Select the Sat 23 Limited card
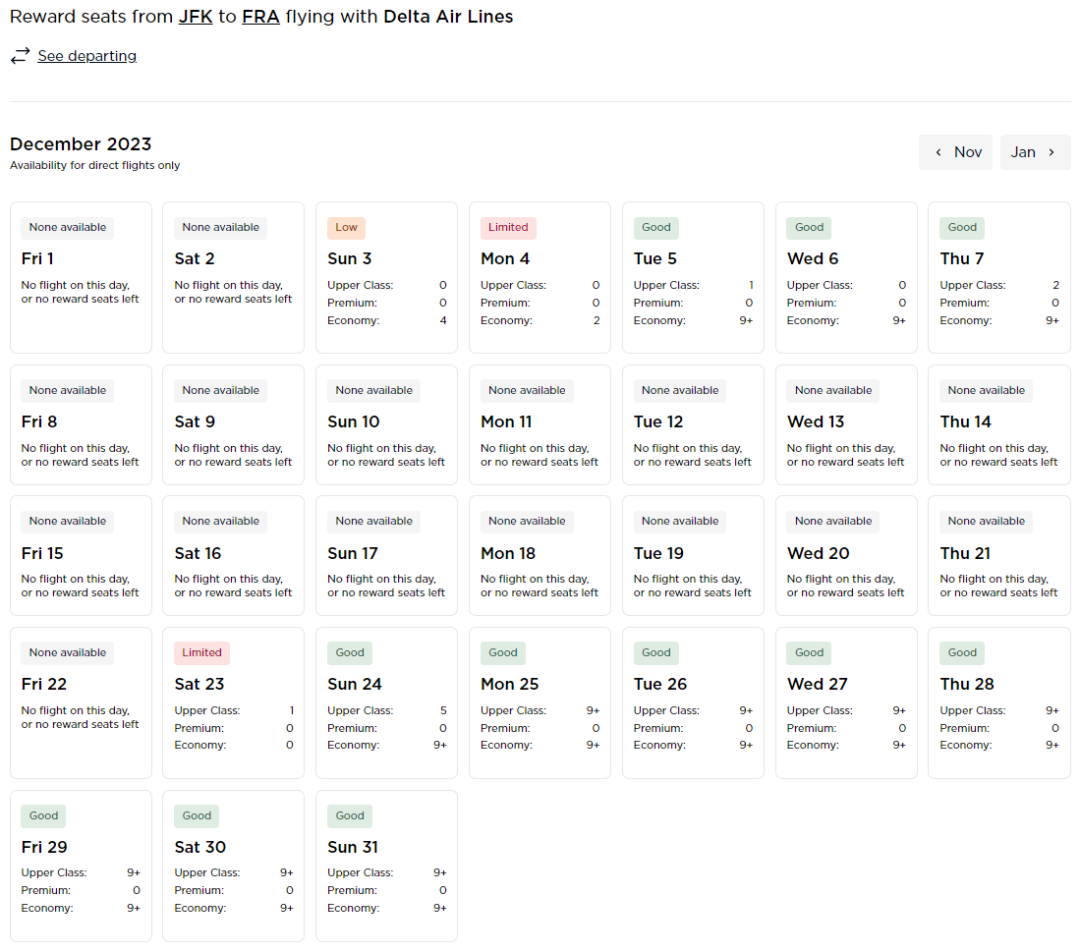 coord(233,702)
